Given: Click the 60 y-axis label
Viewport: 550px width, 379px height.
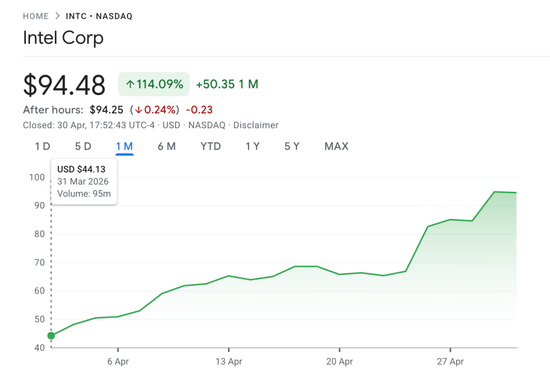Looking at the screenshot, I should click(40, 291).
